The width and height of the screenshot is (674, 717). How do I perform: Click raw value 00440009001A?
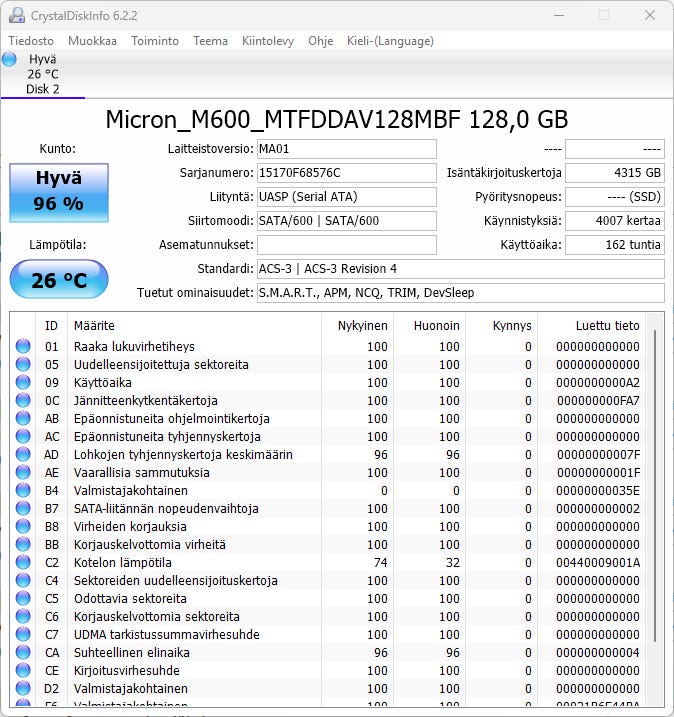(598, 562)
